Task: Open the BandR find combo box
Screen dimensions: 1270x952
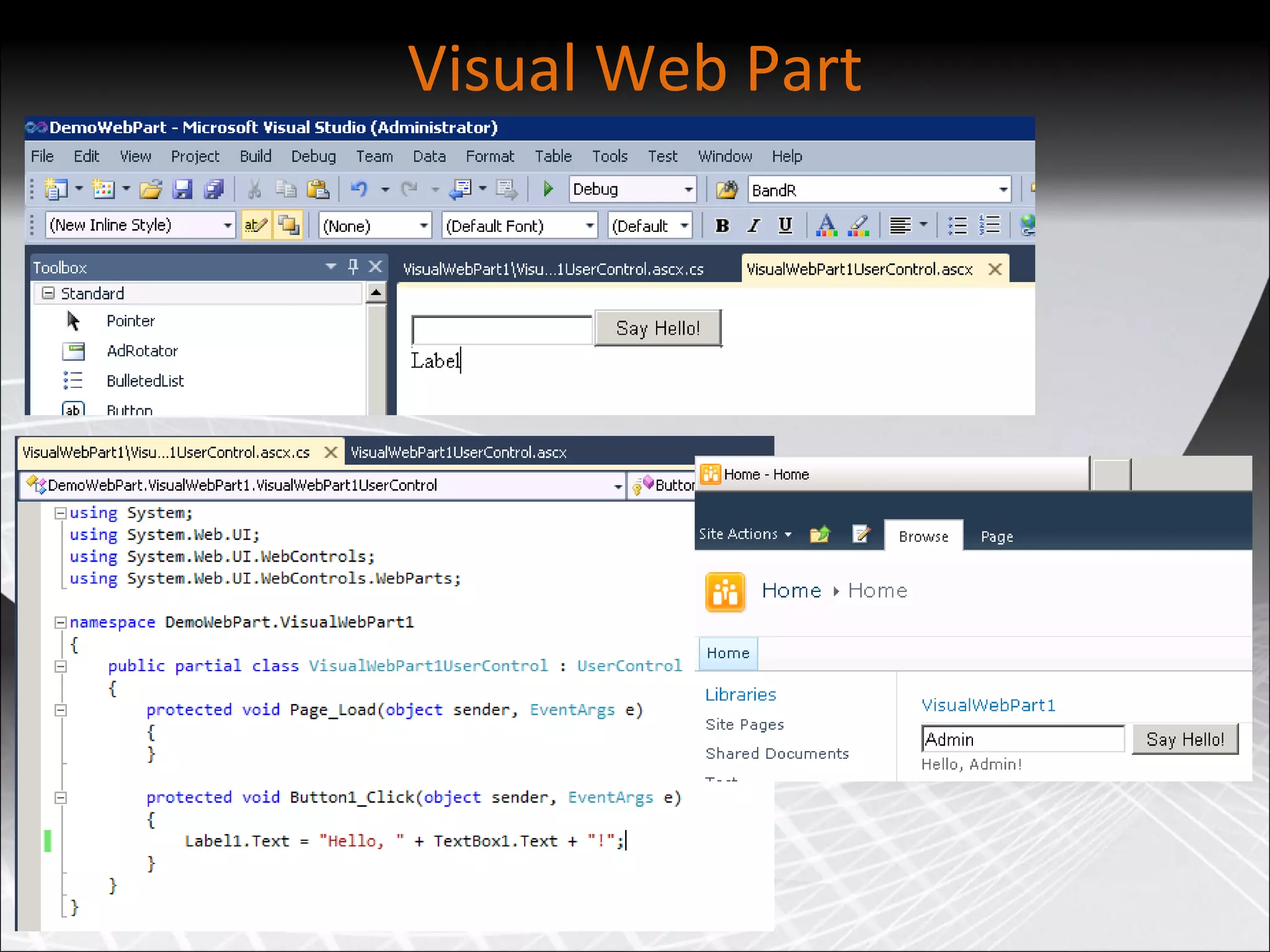Action: (1003, 190)
